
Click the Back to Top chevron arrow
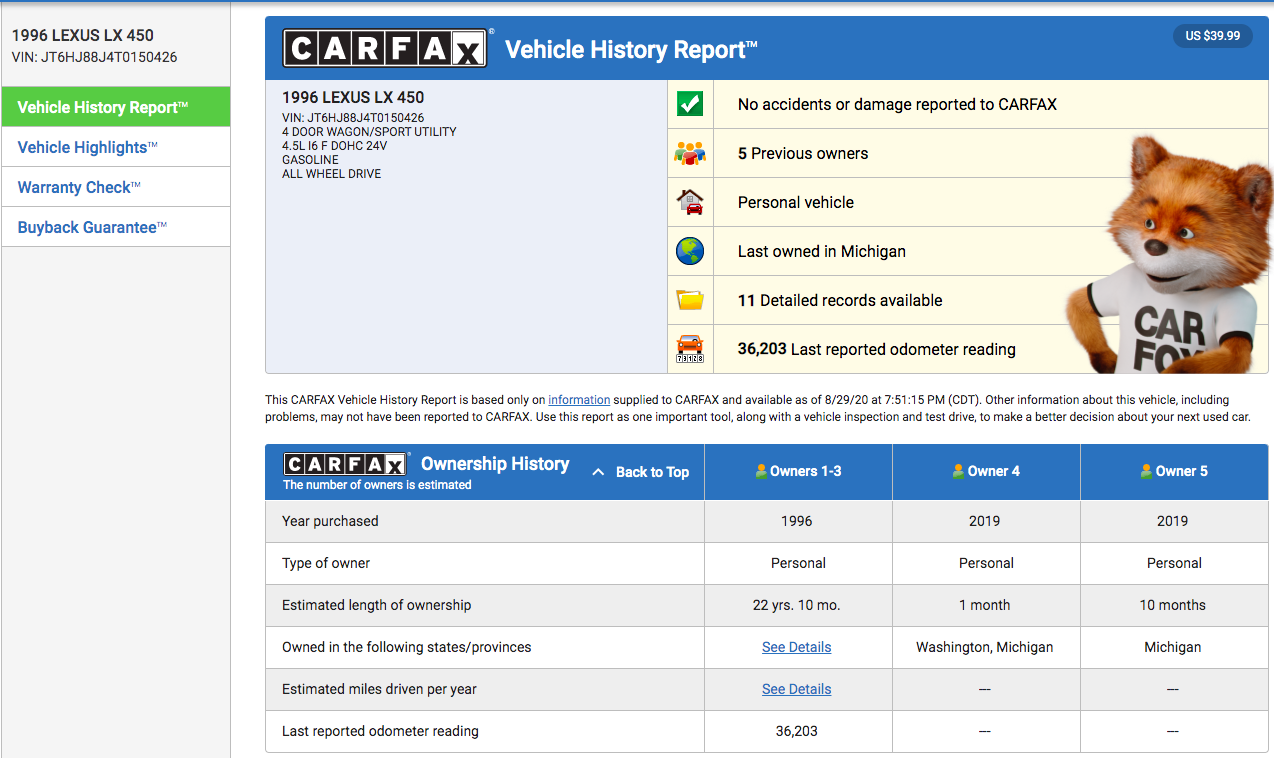click(x=598, y=472)
